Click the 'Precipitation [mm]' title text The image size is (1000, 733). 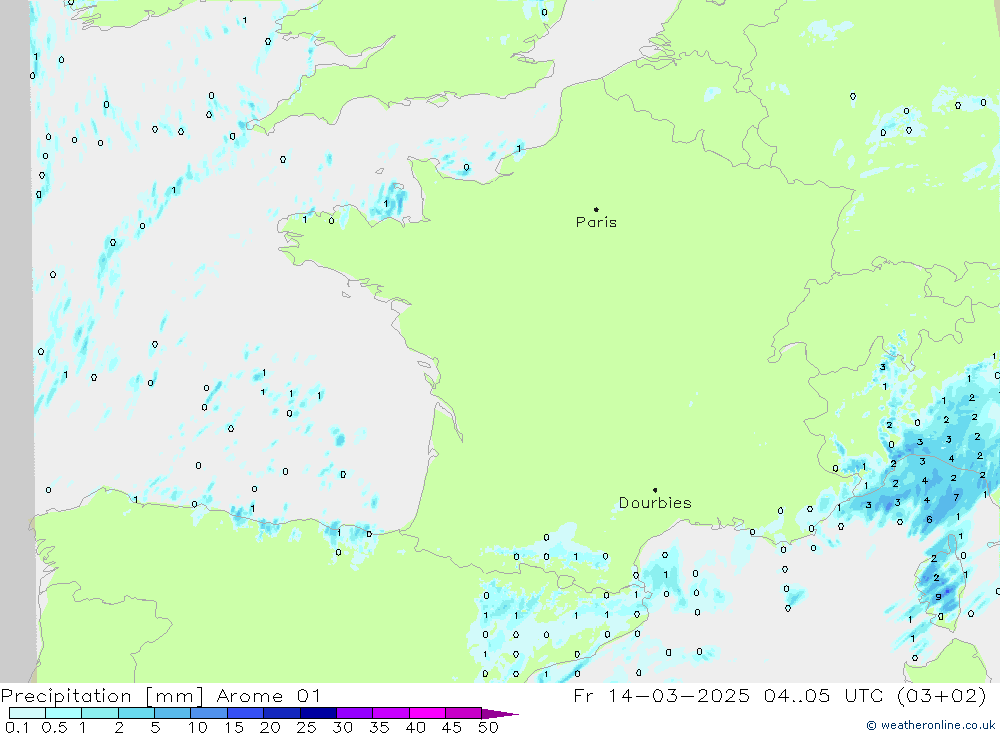click(x=102, y=696)
